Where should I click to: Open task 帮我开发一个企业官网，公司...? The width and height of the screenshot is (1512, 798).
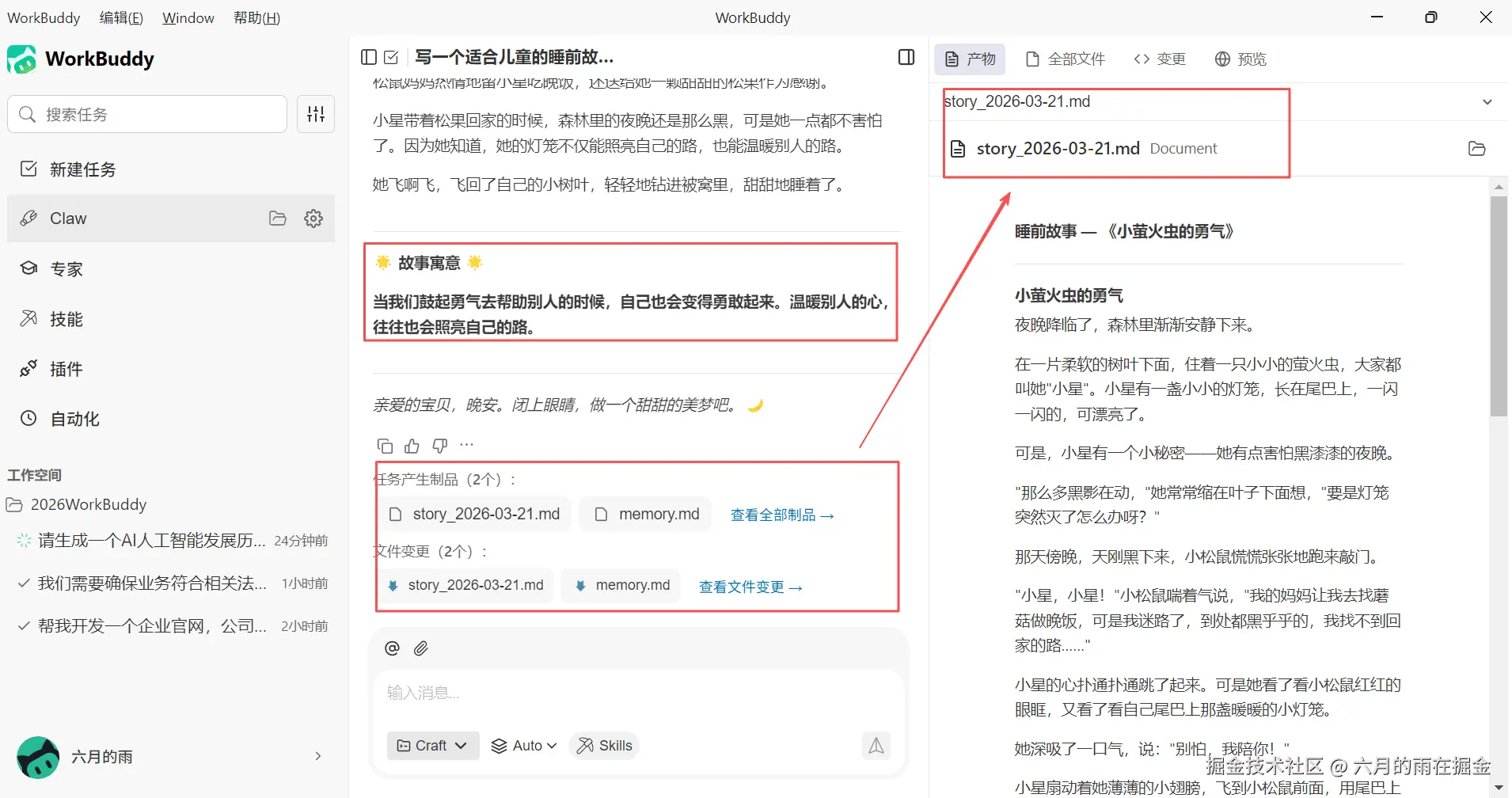tap(172, 626)
